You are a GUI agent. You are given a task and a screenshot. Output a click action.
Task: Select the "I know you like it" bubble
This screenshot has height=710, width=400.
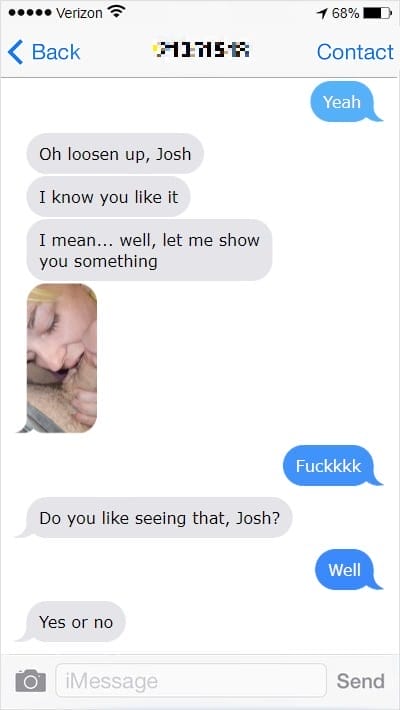click(x=108, y=197)
